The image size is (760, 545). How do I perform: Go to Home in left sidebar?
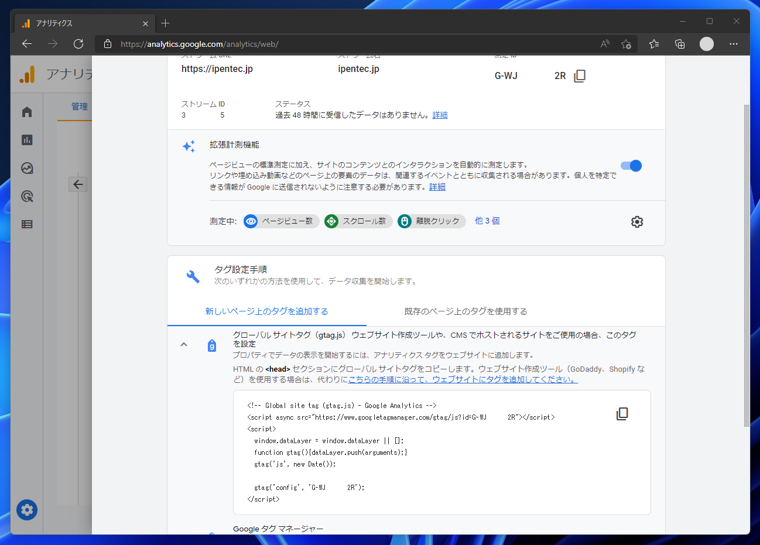click(27, 112)
